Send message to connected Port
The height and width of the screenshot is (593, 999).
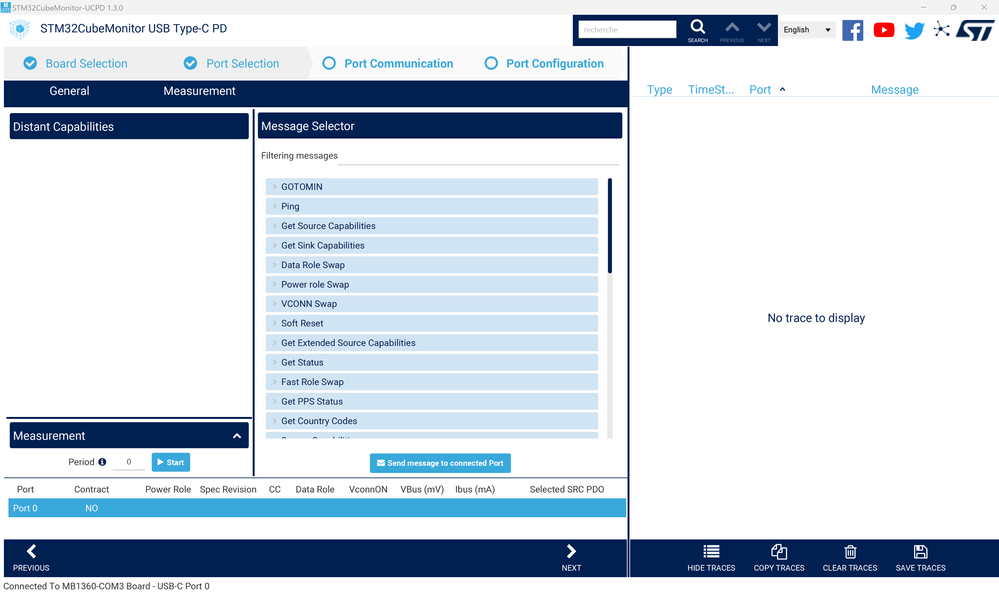(440, 463)
